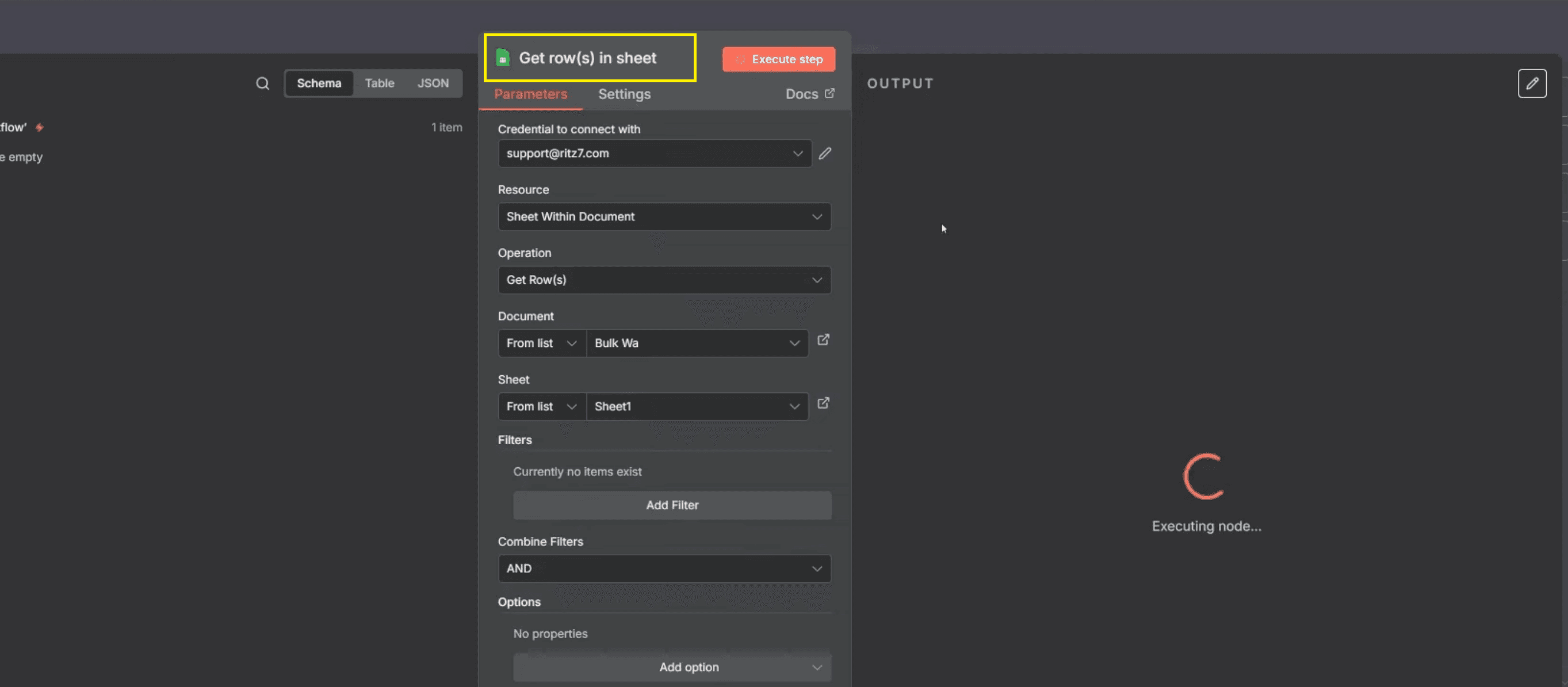Click the Get row(s) in sheet title field
The height and width of the screenshot is (687, 1568).
click(588, 58)
